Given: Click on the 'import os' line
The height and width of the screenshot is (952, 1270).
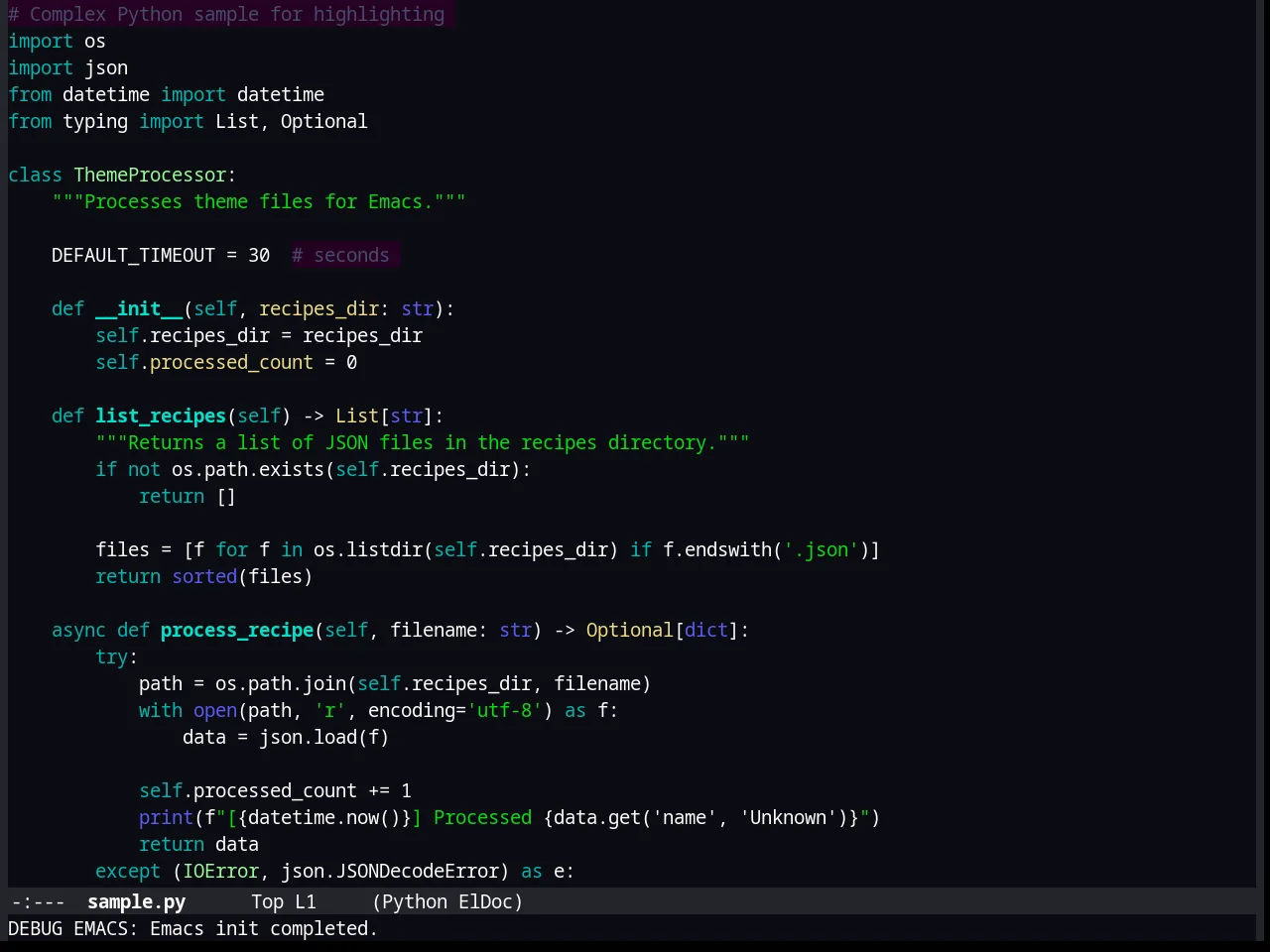Looking at the screenshot, I should pyautogui.click(x=57, y=41).
